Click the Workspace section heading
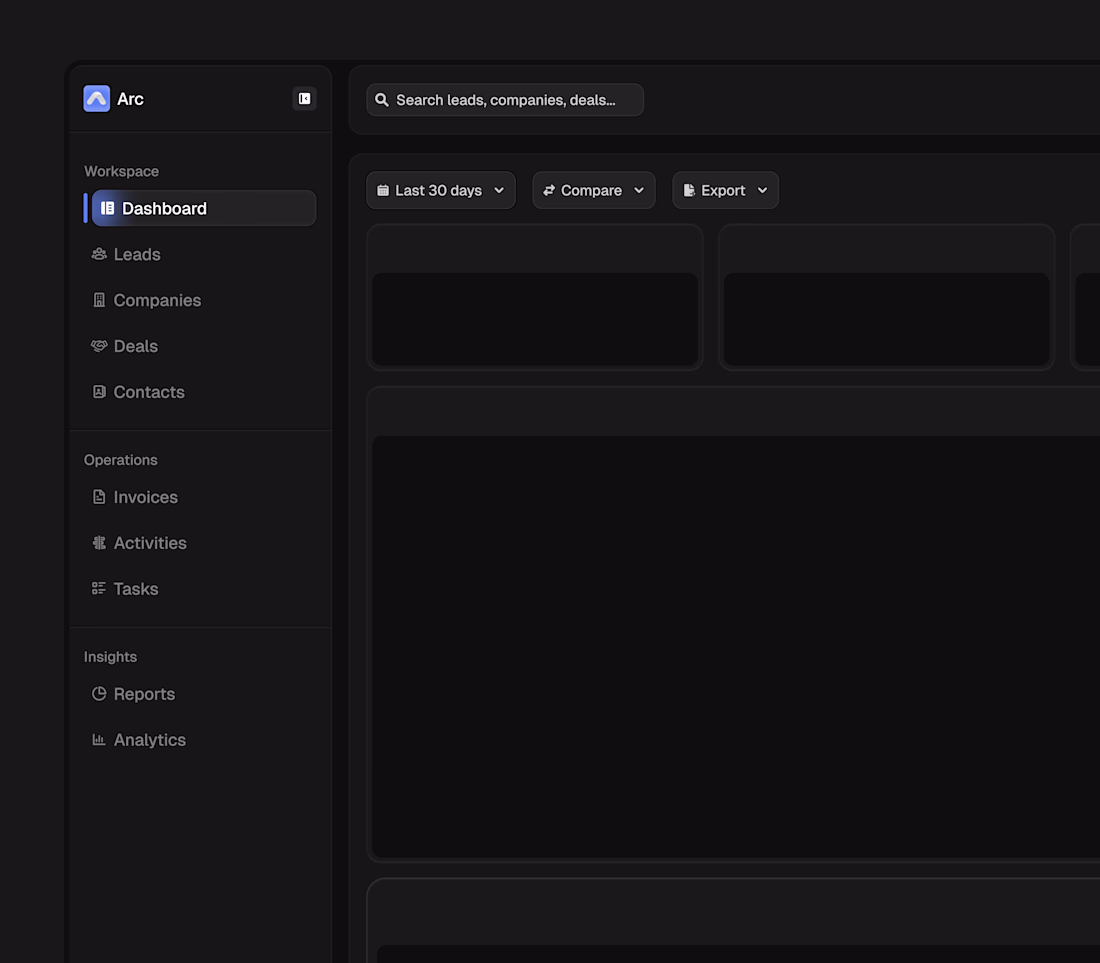 [121, 171]
